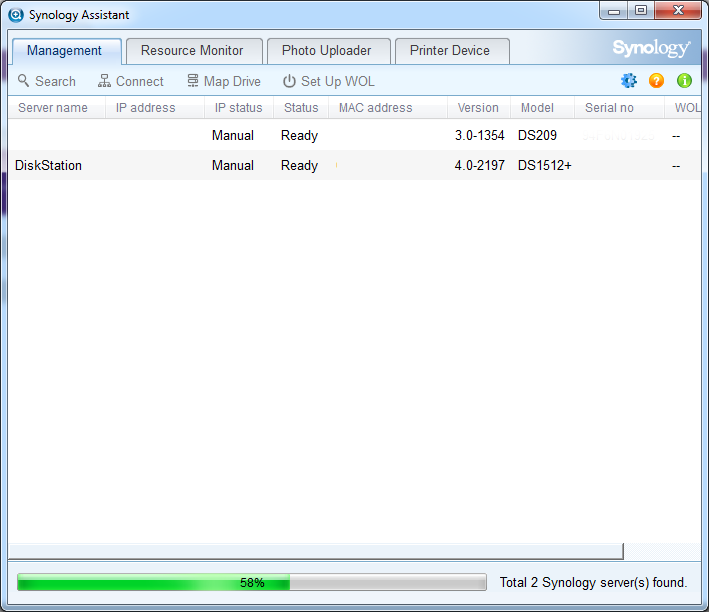Open the Printer Device tab

tap(452, 51)
